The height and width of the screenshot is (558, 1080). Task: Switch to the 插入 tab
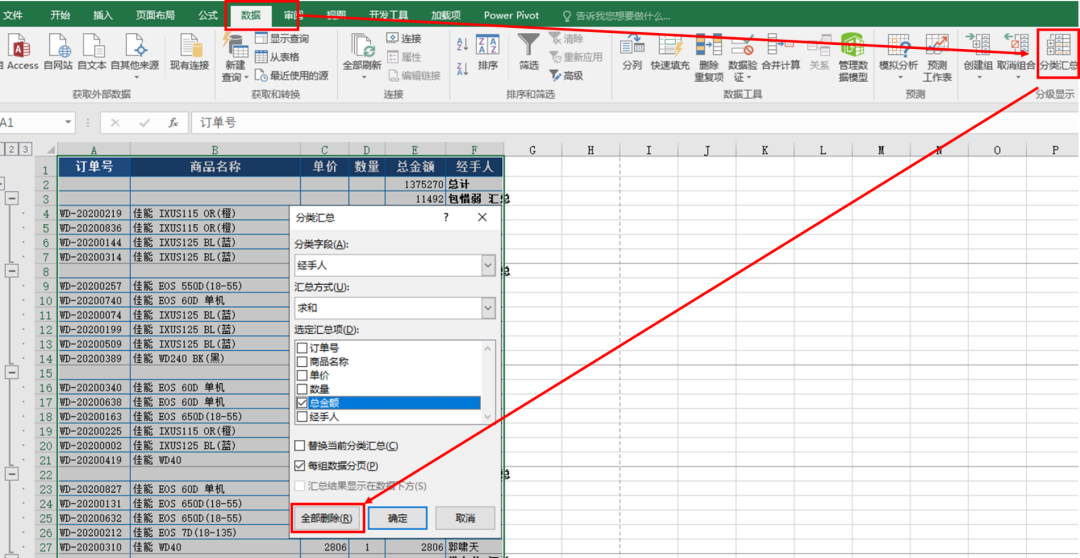[x=103, y=15]
